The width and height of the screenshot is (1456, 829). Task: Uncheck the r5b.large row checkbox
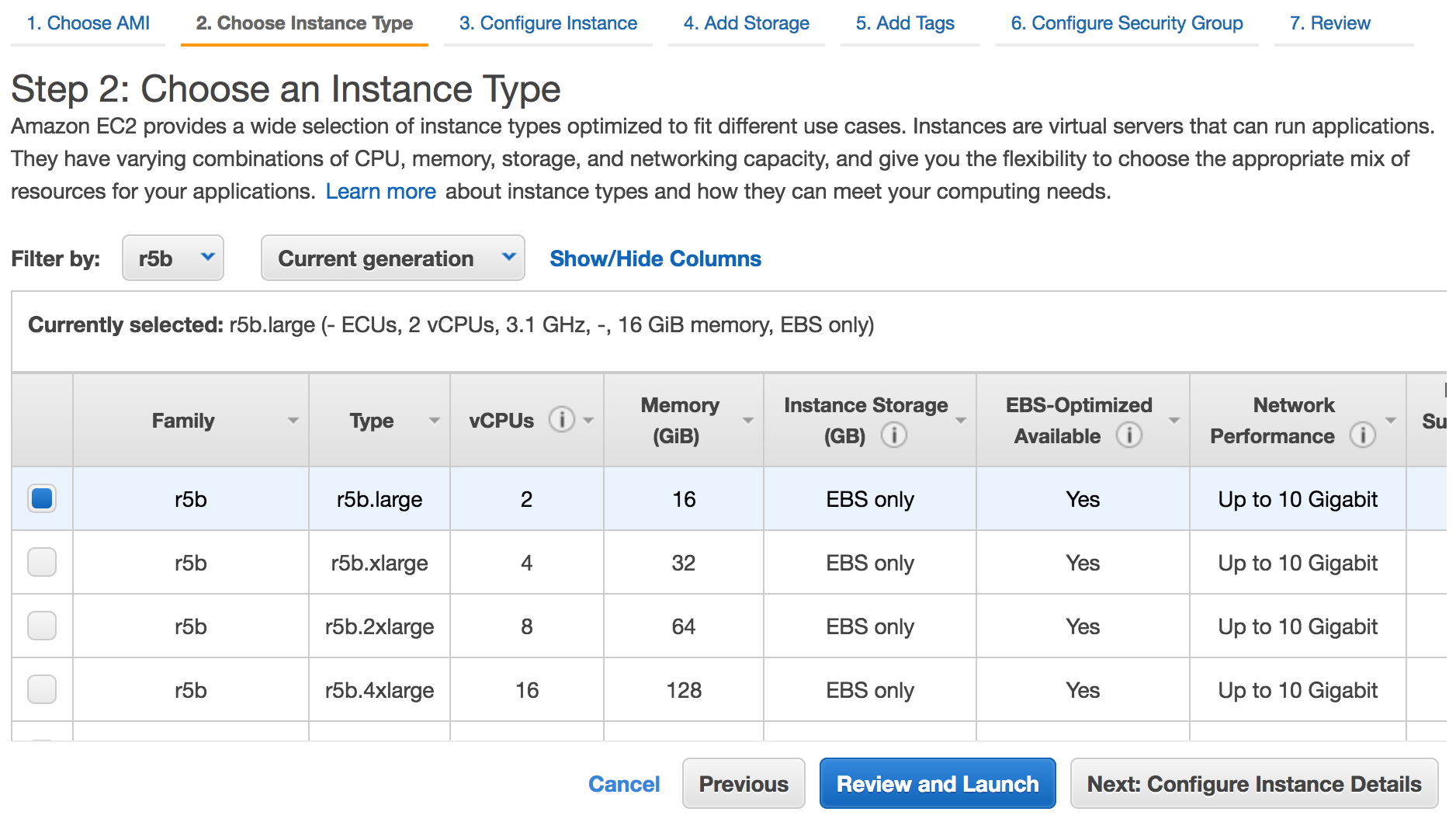pos(42,498)
